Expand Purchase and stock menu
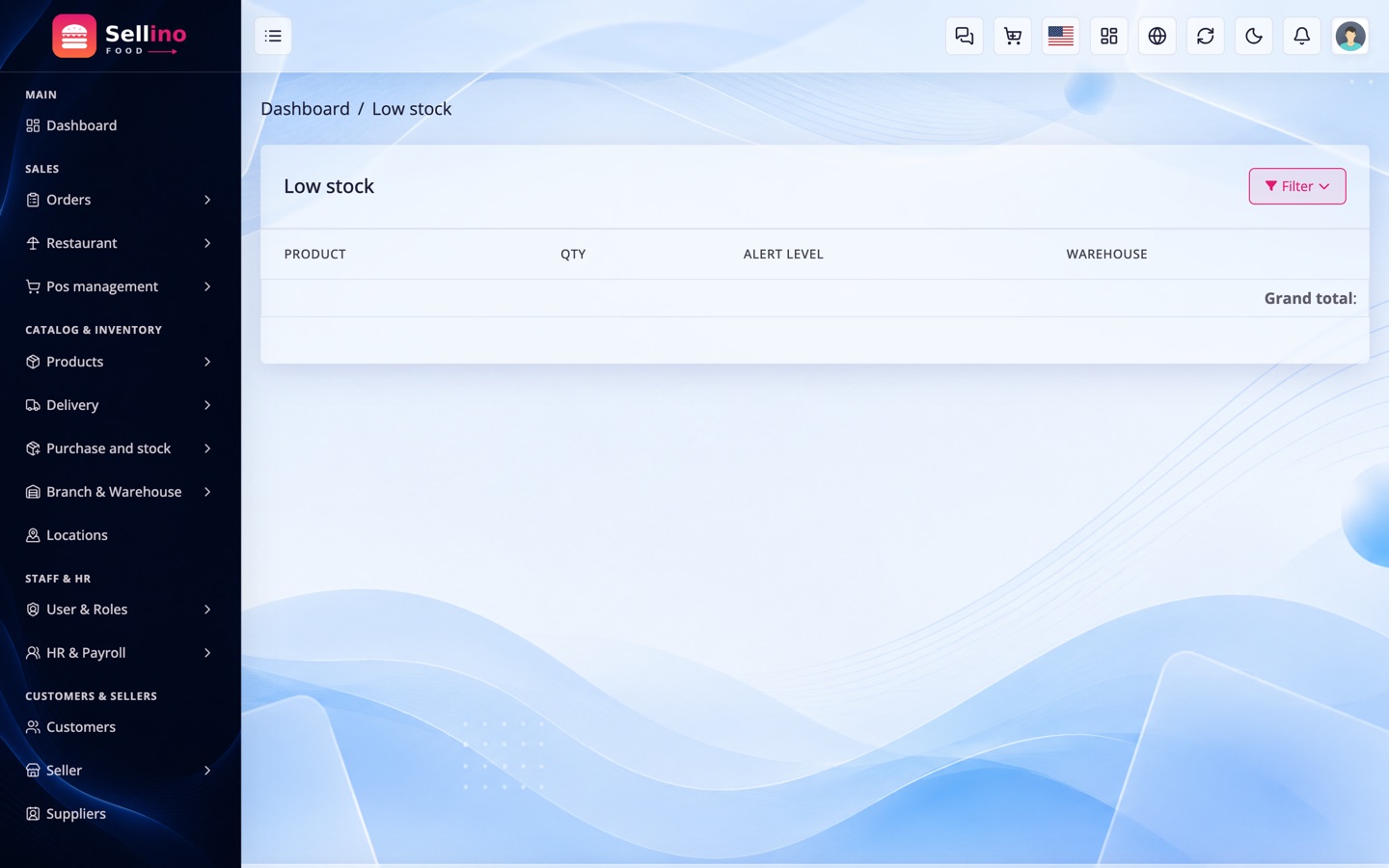The width and height of the screenshot is (1389, 868). [120, 448]
